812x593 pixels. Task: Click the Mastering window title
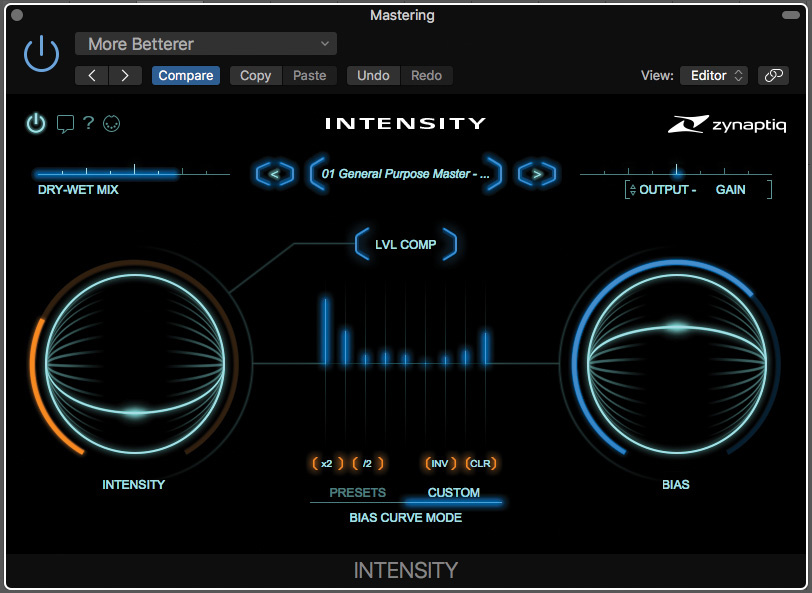pos(402,16)
